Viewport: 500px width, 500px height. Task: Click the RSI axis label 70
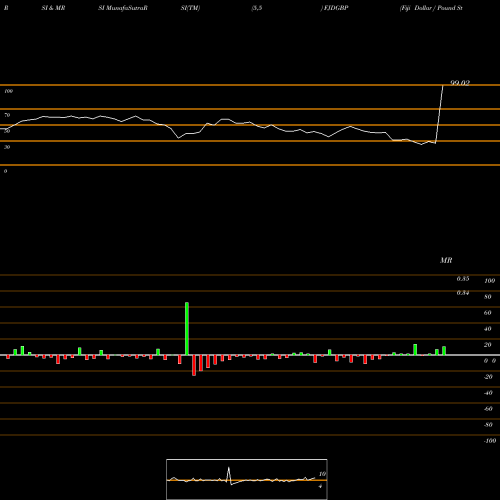[7, 115]
